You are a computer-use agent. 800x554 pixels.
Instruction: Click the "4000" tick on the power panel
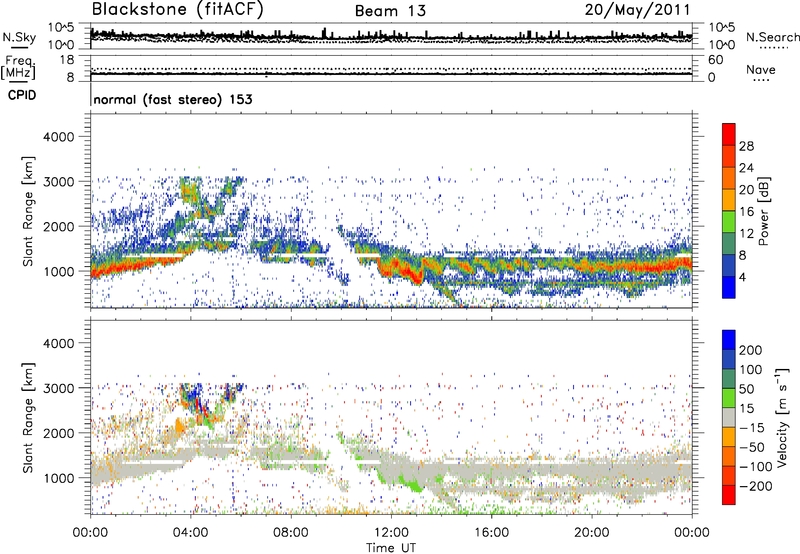(58, 137)
